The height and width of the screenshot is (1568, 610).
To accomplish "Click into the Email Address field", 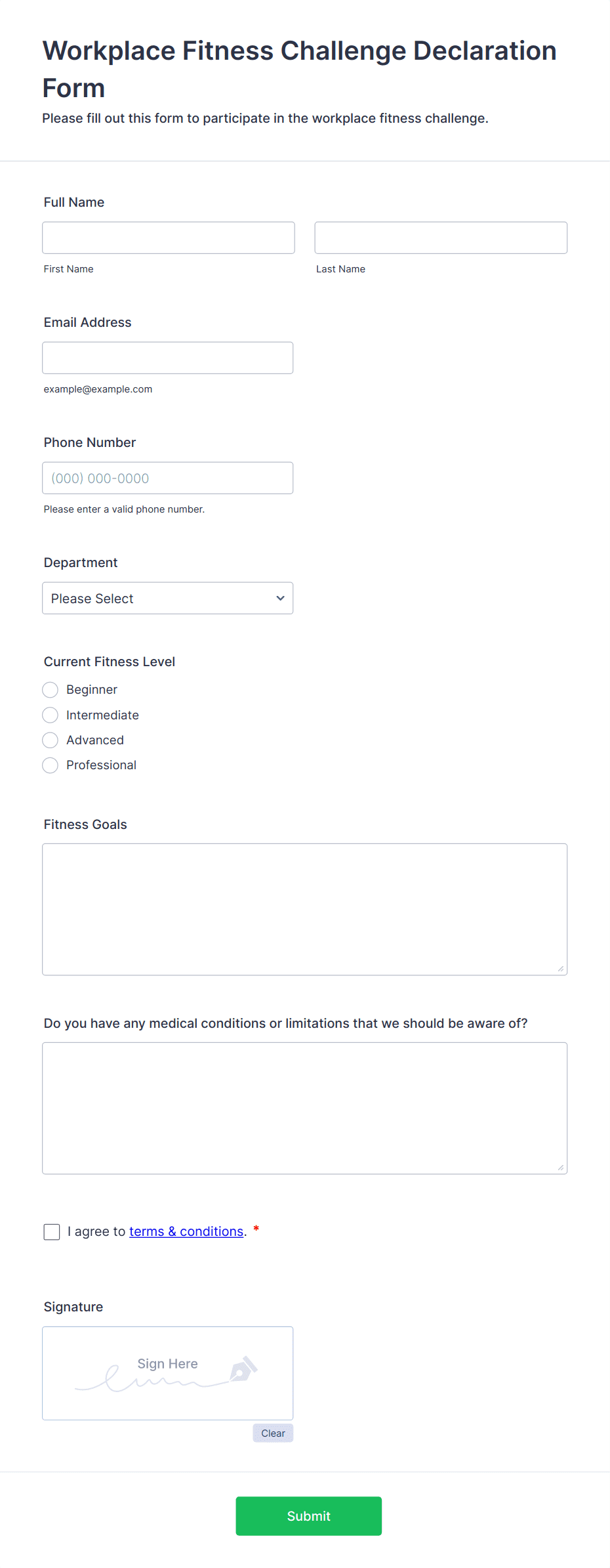I will tap(168, 358).
